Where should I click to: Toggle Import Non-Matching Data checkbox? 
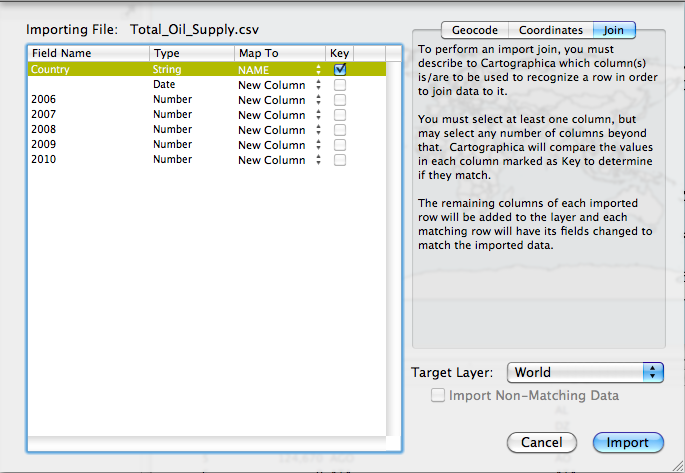437,396
